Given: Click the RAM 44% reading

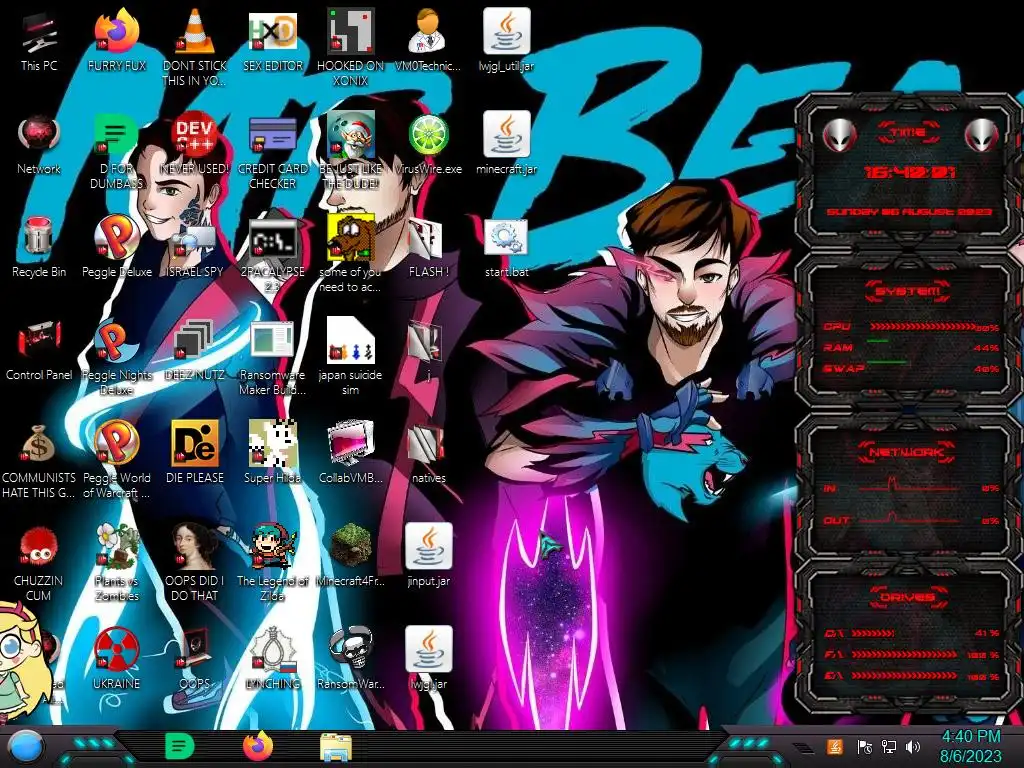Looking at the screenshot, I should coord(986,348).
